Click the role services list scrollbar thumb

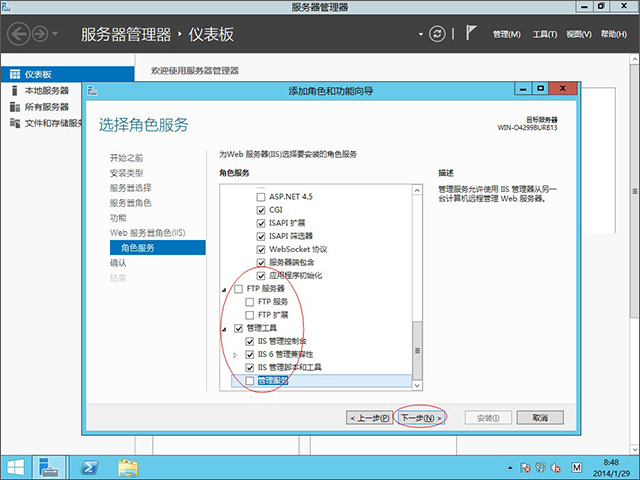click(x=417, y=351)
